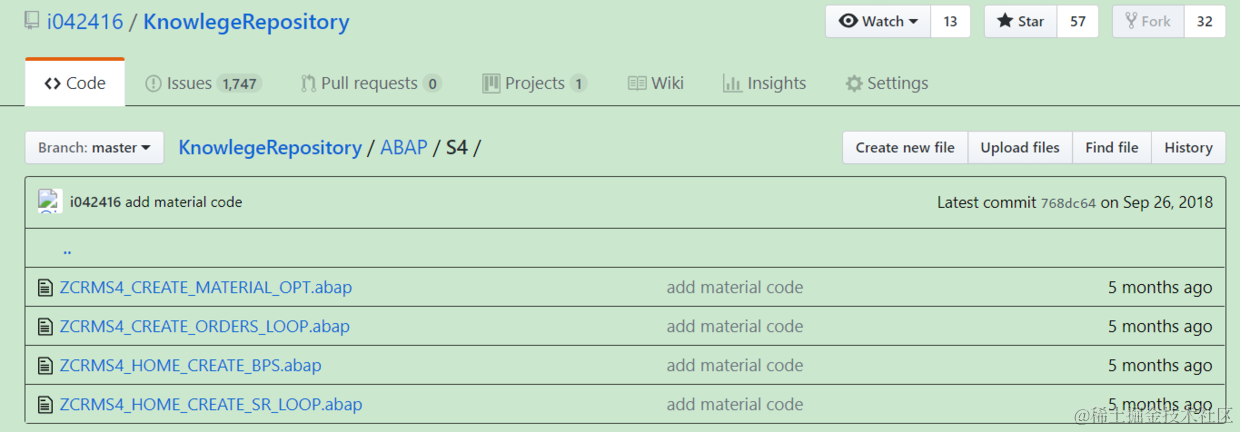The width and height of the screenshot is (1240, 432).
Task: Open the commit History for this folder
Action: point(1188,148)
